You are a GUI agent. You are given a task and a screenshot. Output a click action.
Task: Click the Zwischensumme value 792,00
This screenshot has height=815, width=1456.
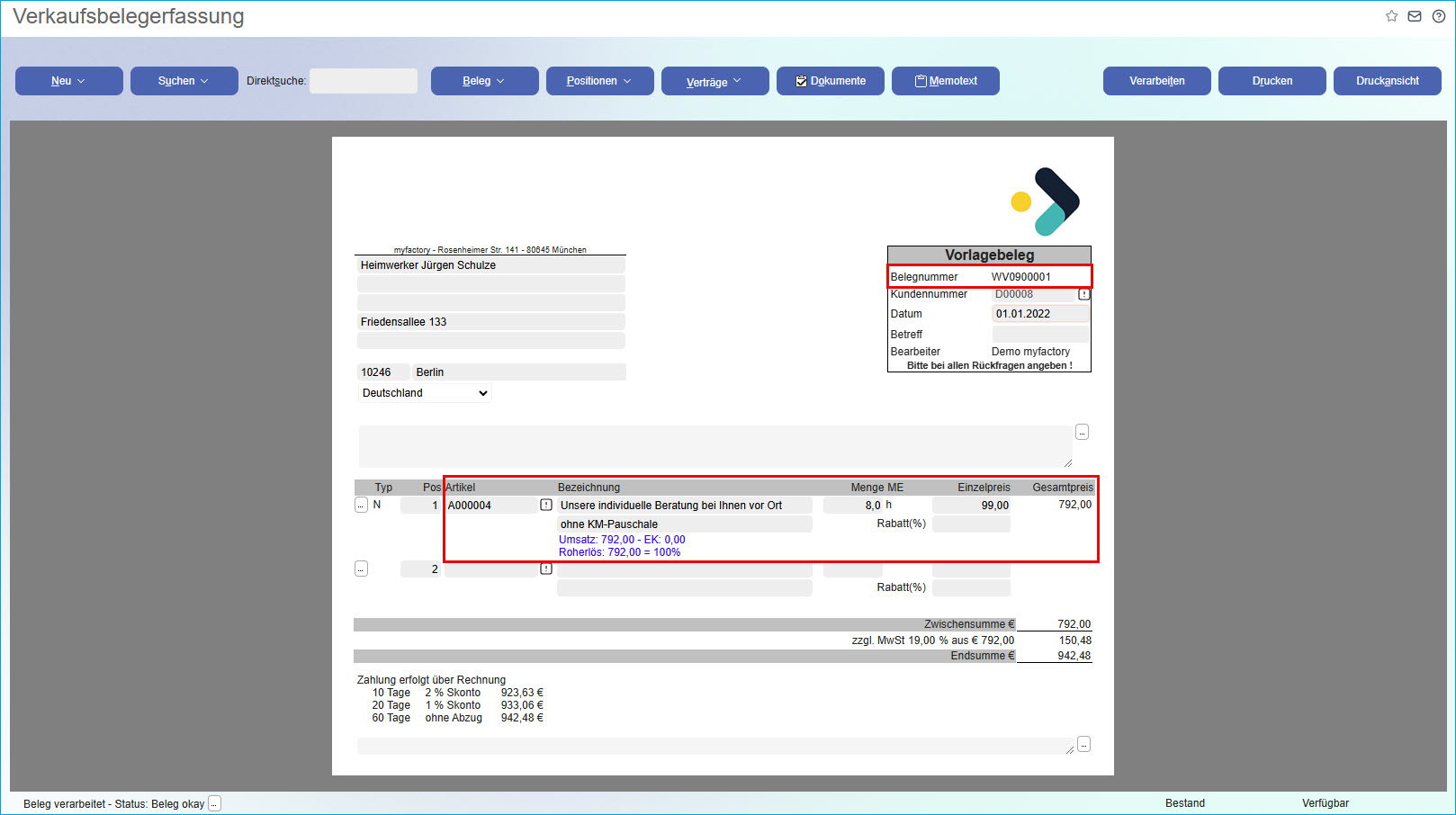(1074, 624)
